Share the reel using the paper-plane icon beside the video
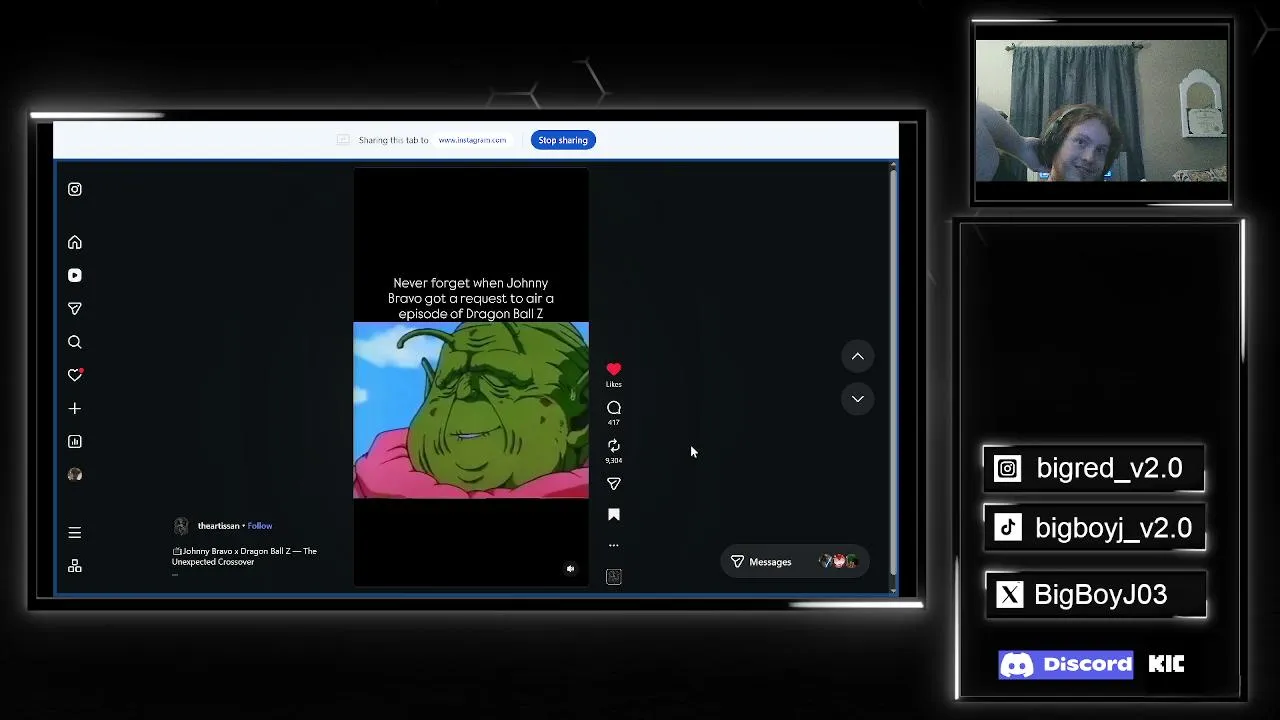 coord(614,484)
